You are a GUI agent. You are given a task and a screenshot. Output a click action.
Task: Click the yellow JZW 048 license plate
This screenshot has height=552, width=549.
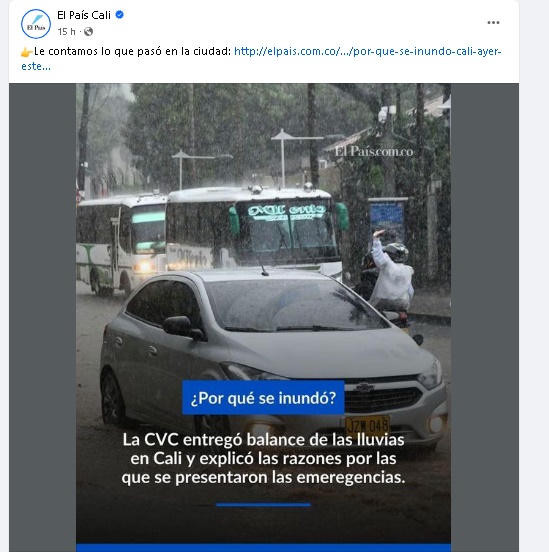pos(367,425)
